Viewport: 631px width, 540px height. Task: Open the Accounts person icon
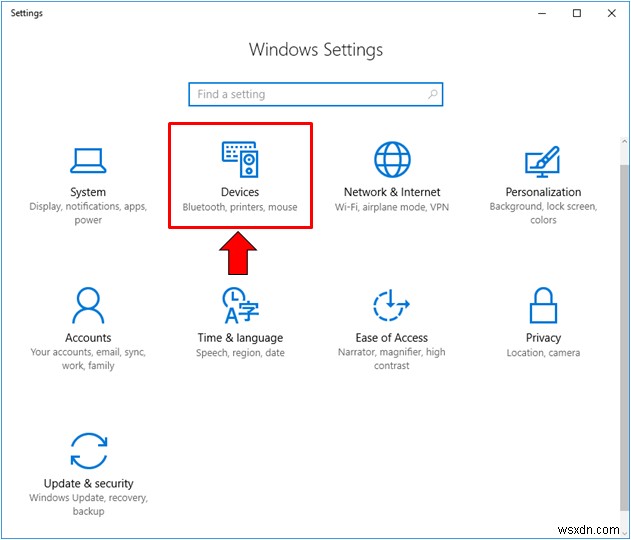coord(88,305)
